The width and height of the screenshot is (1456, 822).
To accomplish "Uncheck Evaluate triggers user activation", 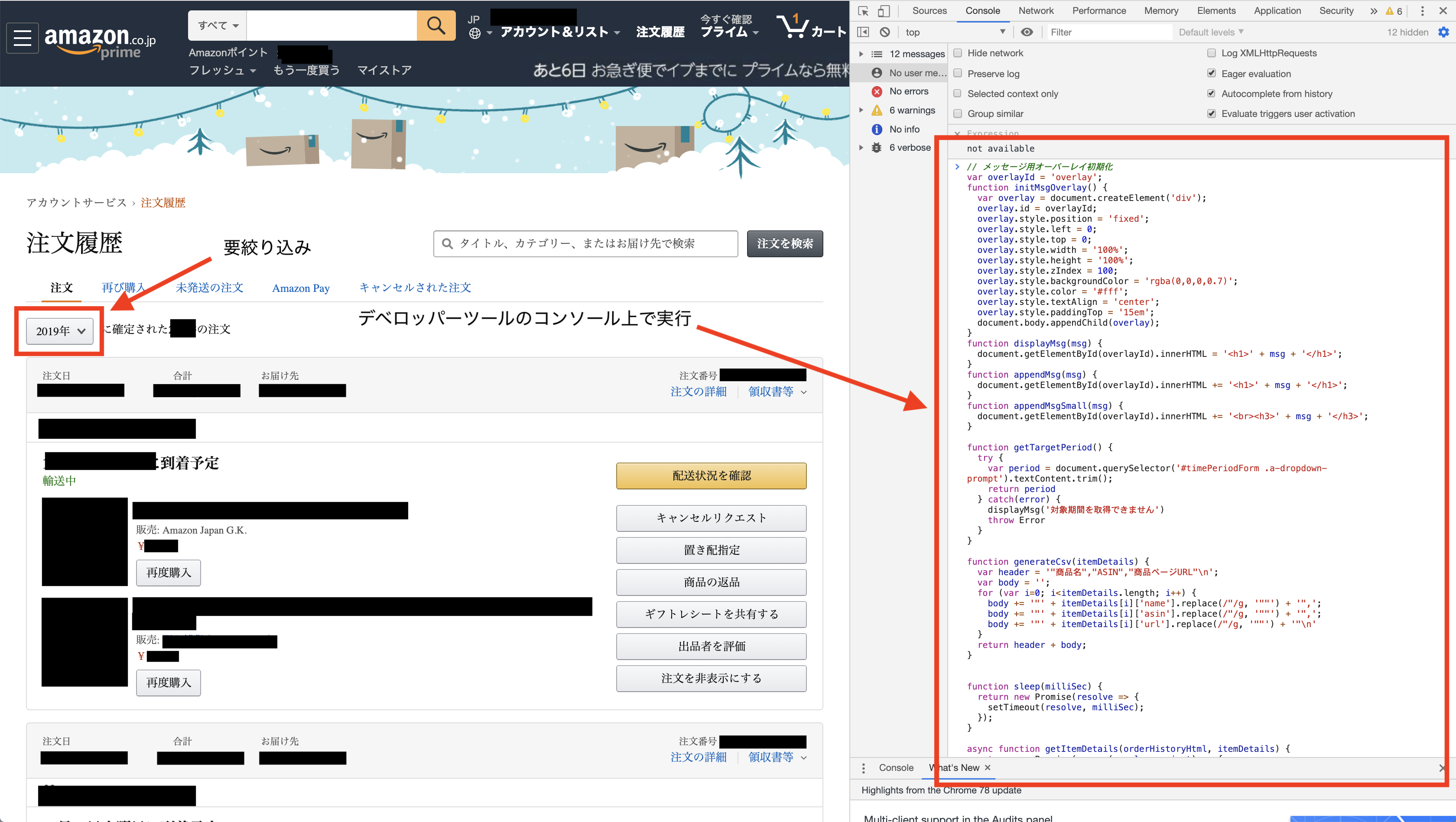I will (x=1211, y=113).
